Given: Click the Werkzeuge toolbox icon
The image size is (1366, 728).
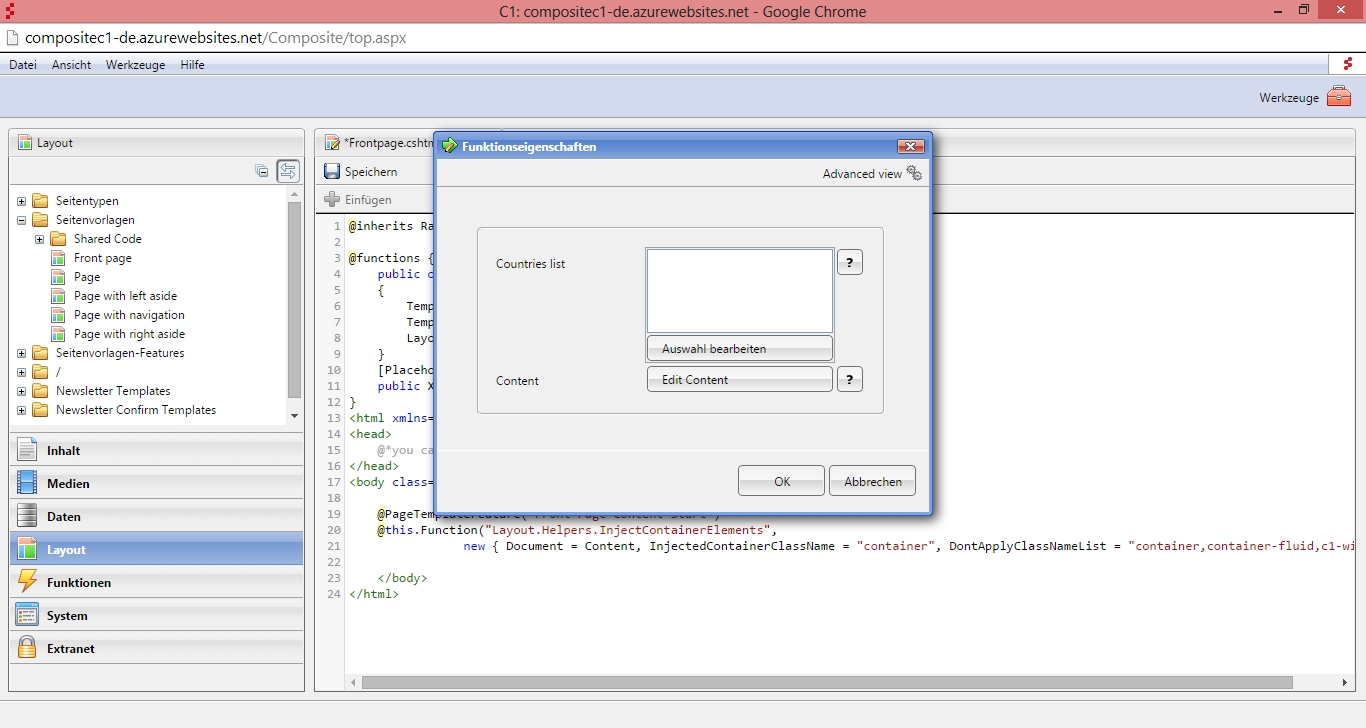Looking at the screenshot, I should click(1339, 97).
